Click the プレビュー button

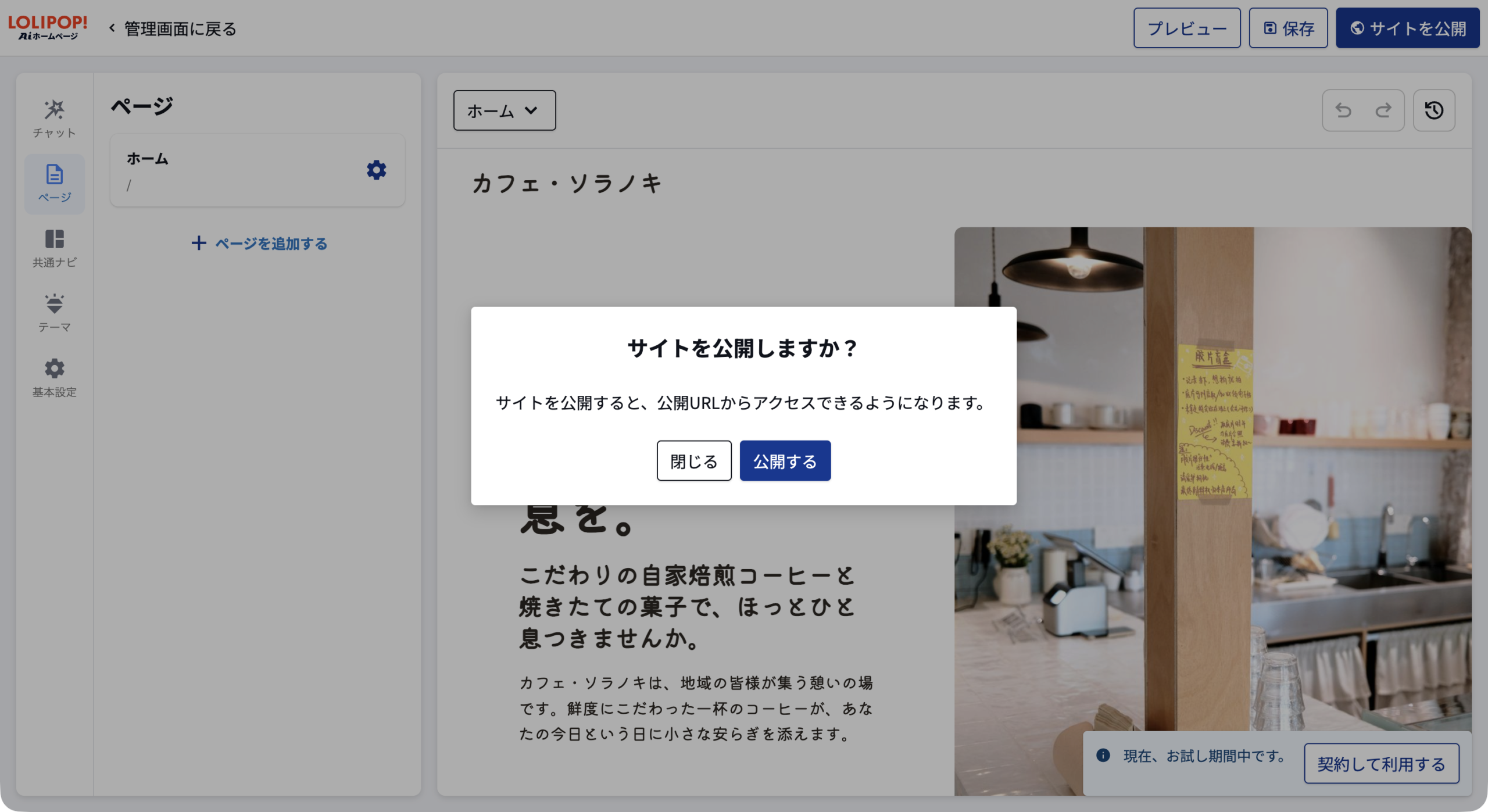click(1186, 28)
